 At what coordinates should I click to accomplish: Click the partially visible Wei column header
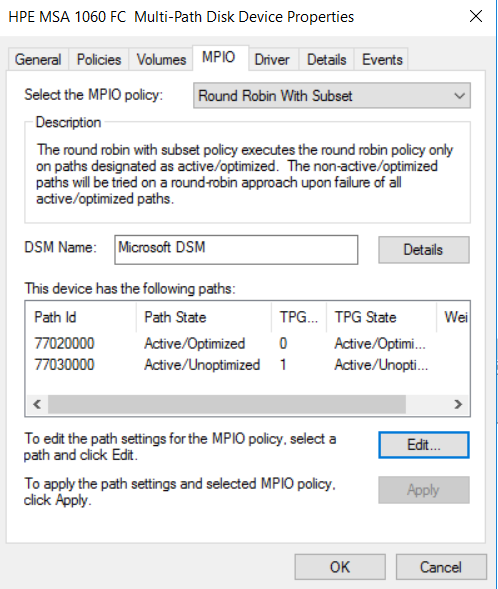click(x=453, y=317)
